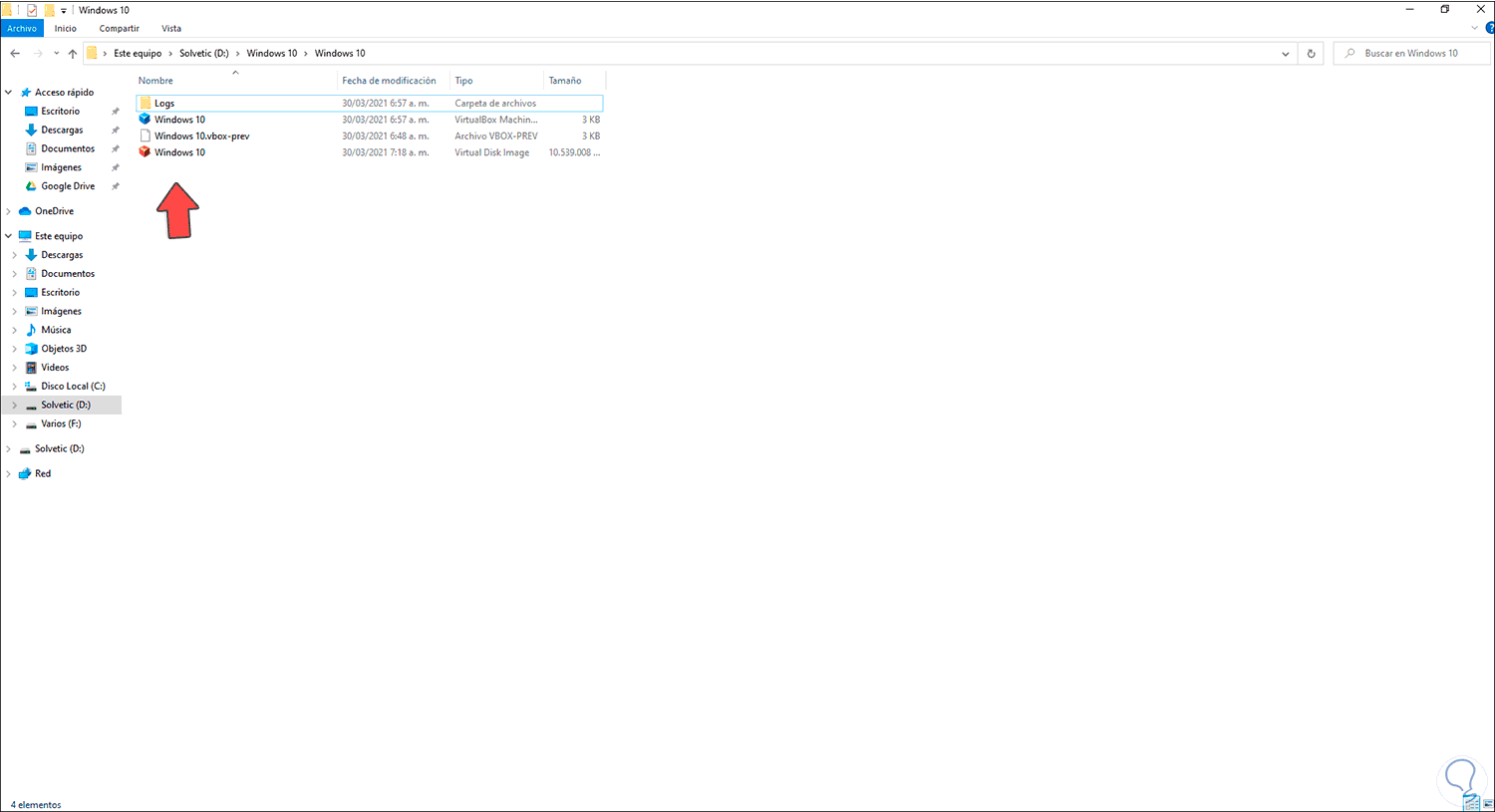Open the Archivo menu tab
This screenshot has width=1495, height=812.
point(22,29)
